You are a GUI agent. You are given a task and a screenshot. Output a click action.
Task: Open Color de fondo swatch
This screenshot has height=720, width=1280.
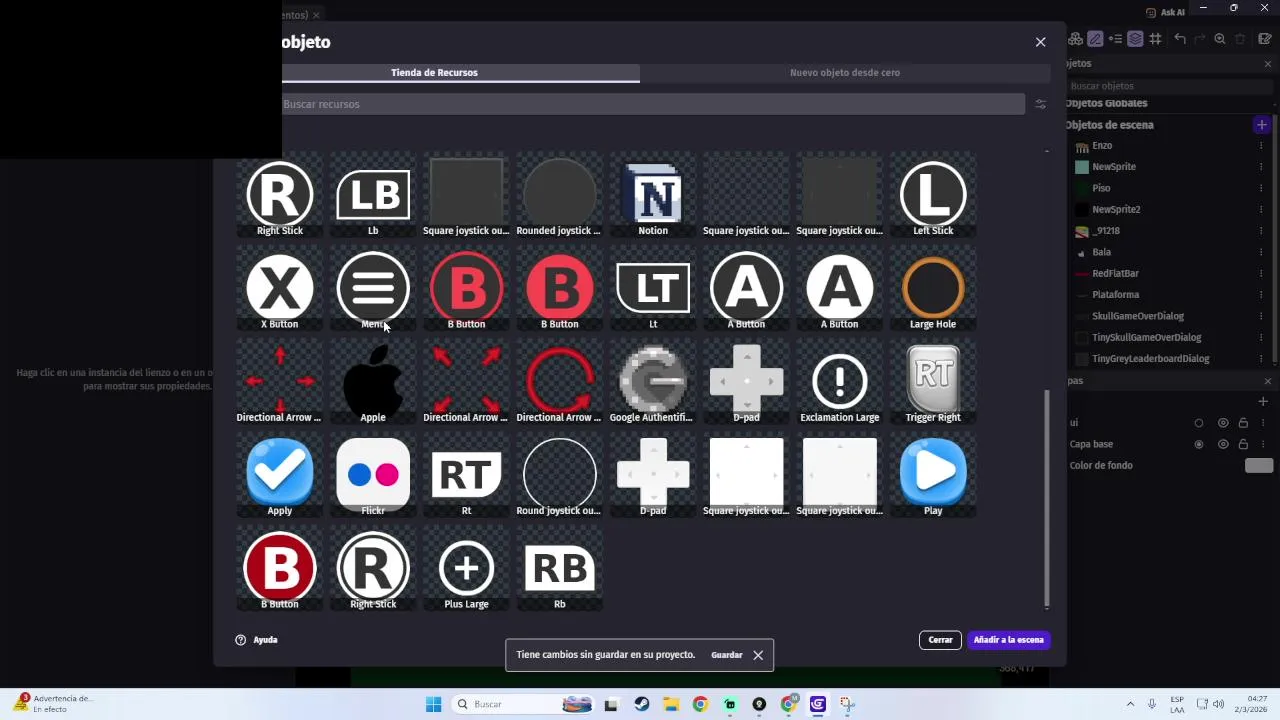(1259, 466)
